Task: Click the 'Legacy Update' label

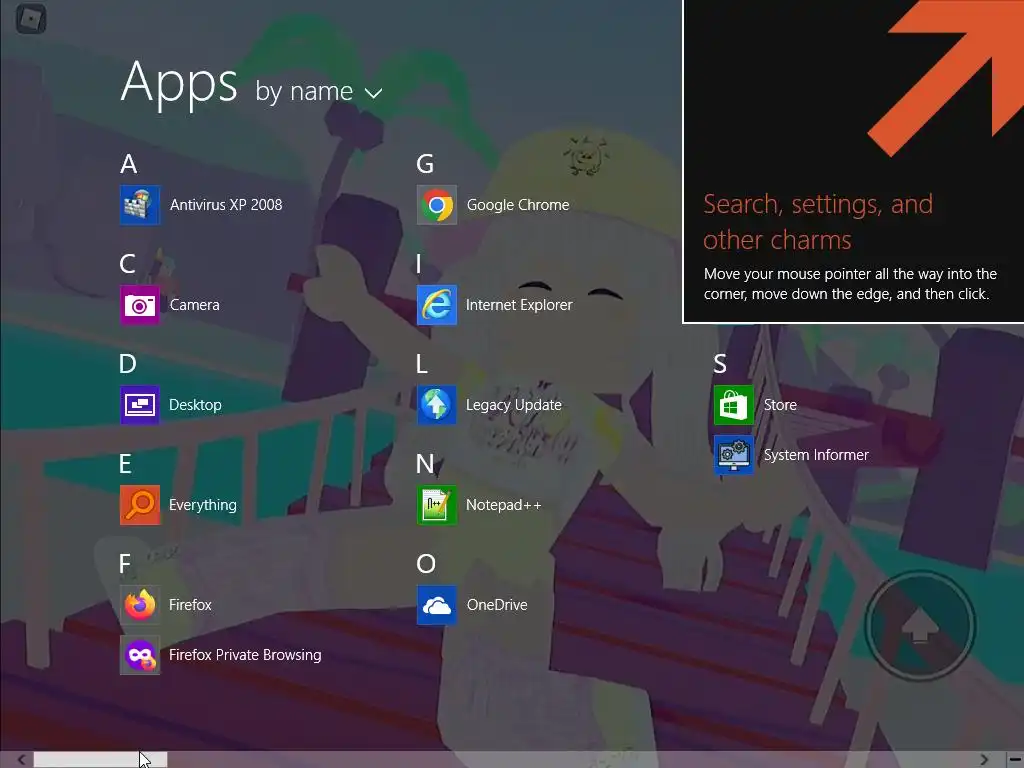Action: coord(514,405)
